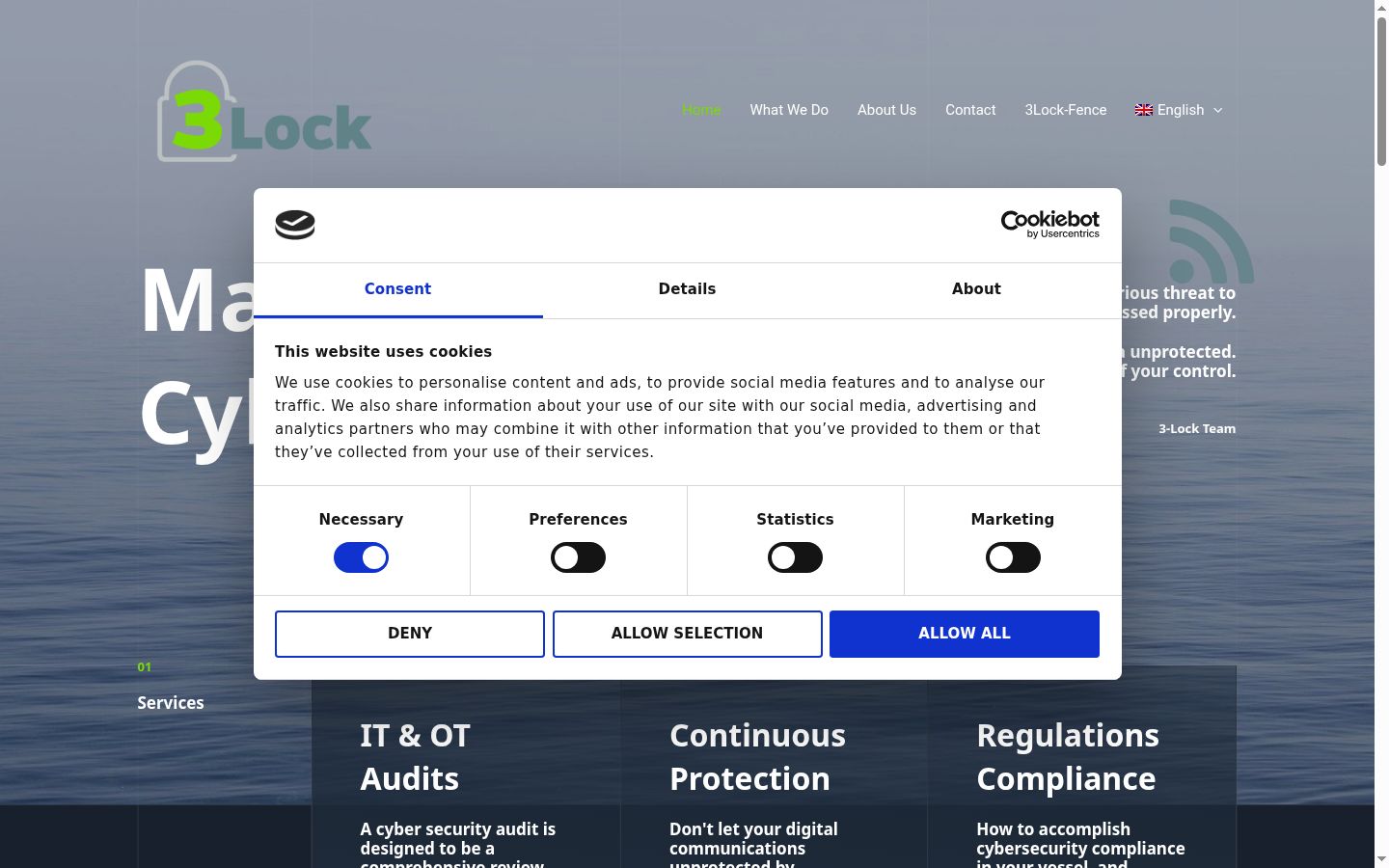
Task: Open the 3Lock-Fence menu item
Action: [1065, 110]
